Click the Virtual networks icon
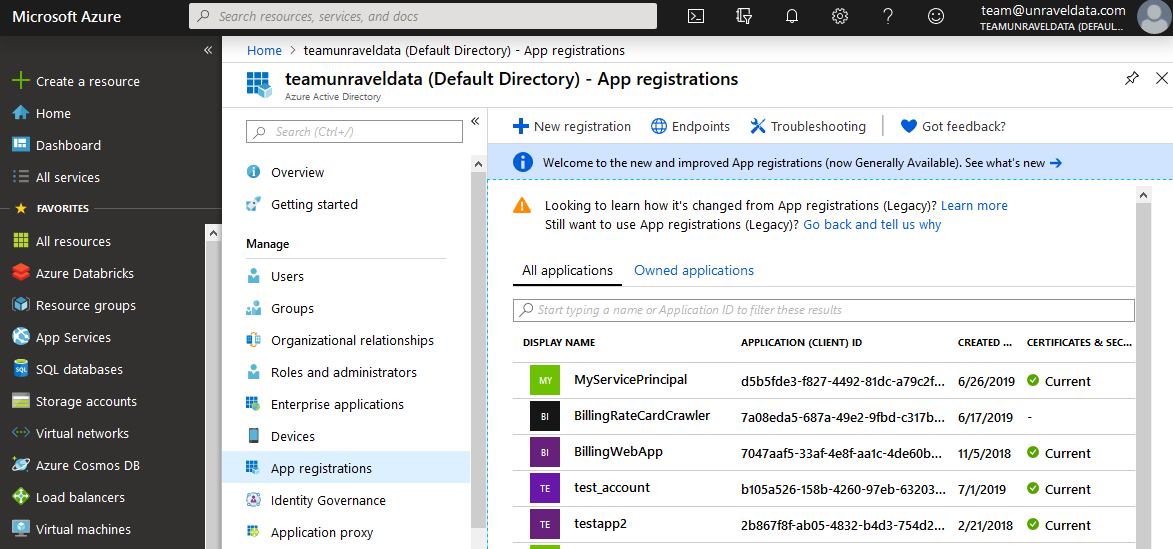This screenshot has width=1173, height=549. 21,433
